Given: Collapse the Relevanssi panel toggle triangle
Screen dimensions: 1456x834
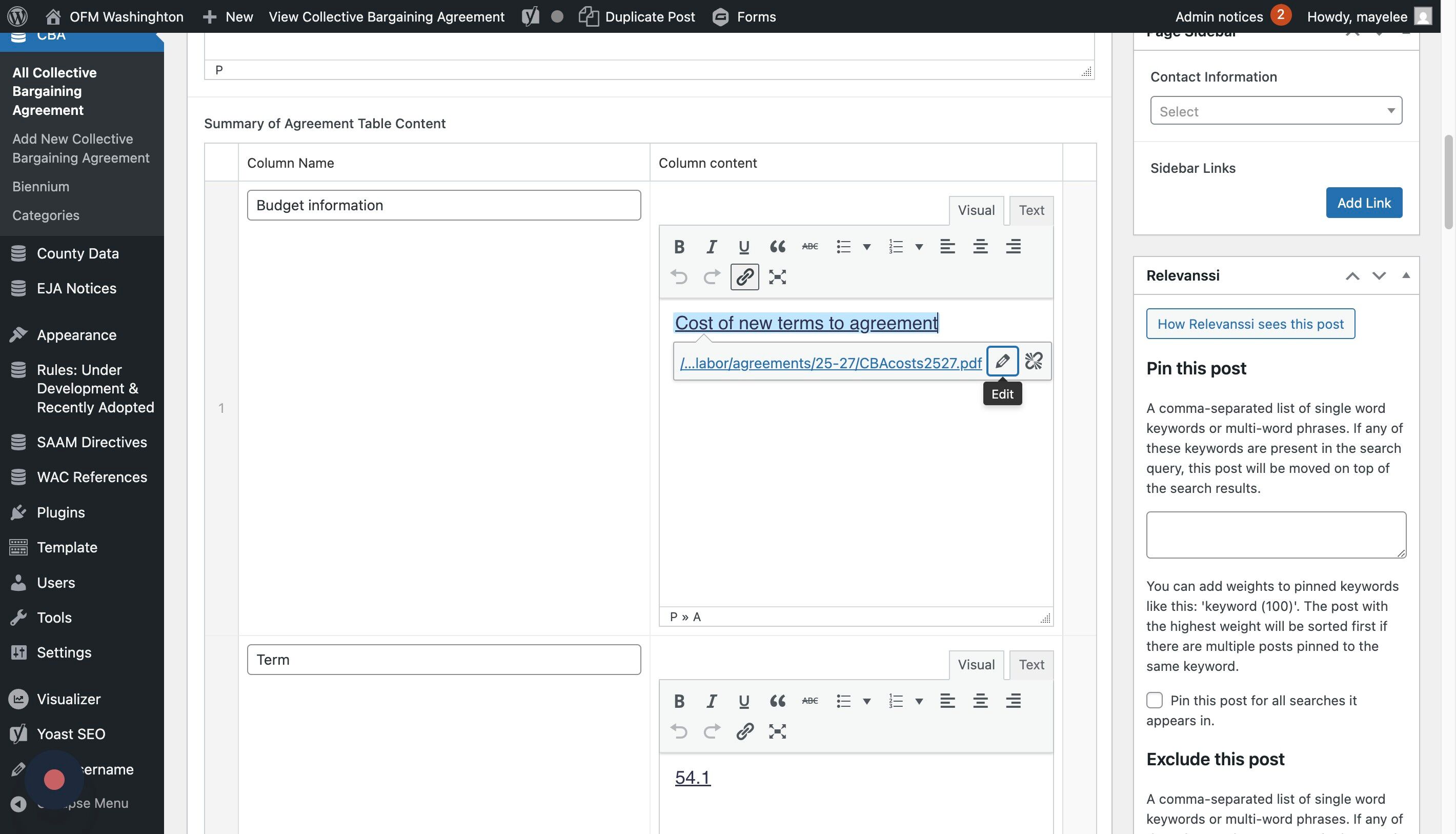Looking at the screenshot, I should pos(1406,275).
